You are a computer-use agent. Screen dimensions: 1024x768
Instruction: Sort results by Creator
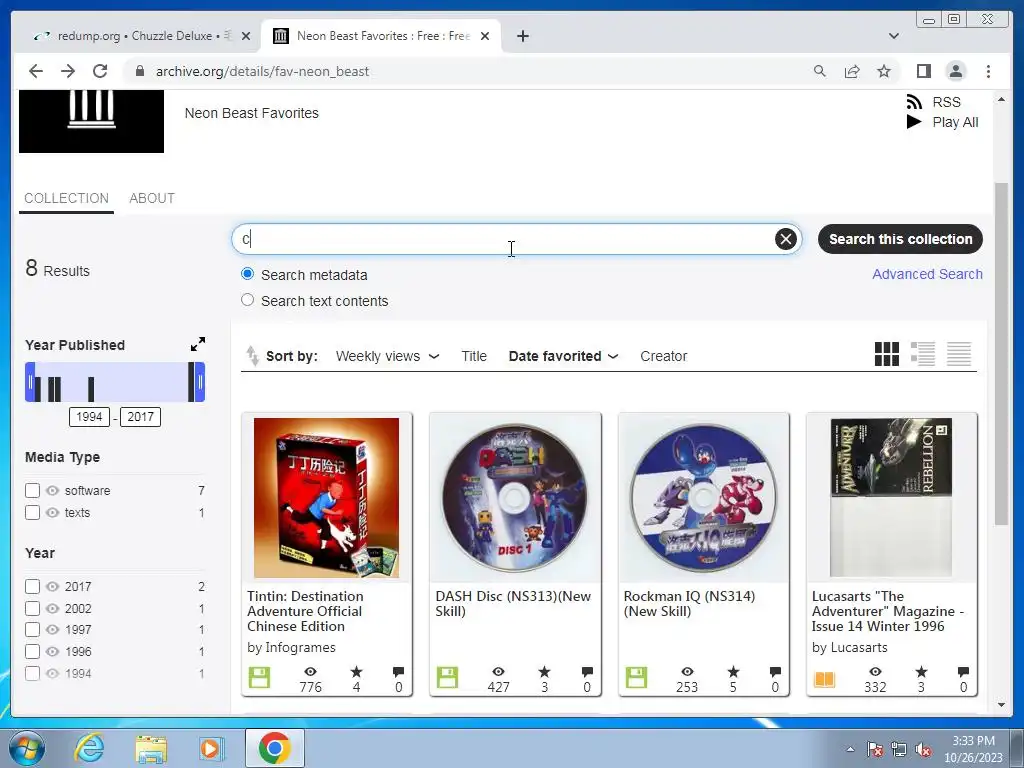tap(664, 356)
